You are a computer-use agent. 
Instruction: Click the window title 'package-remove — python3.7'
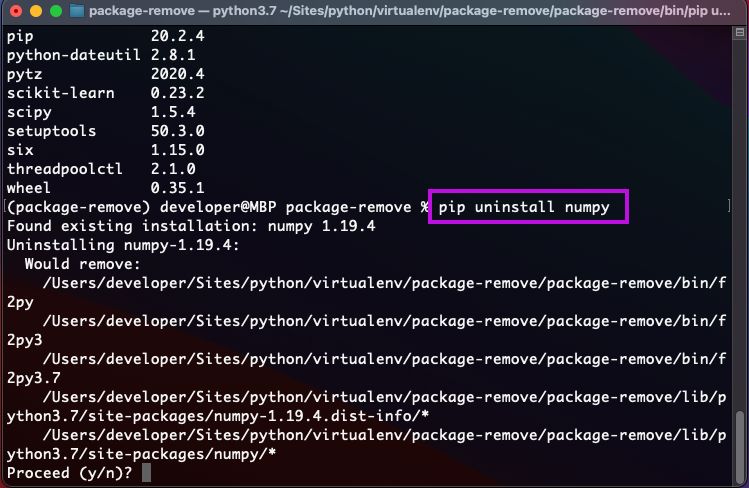pos(183,11)
